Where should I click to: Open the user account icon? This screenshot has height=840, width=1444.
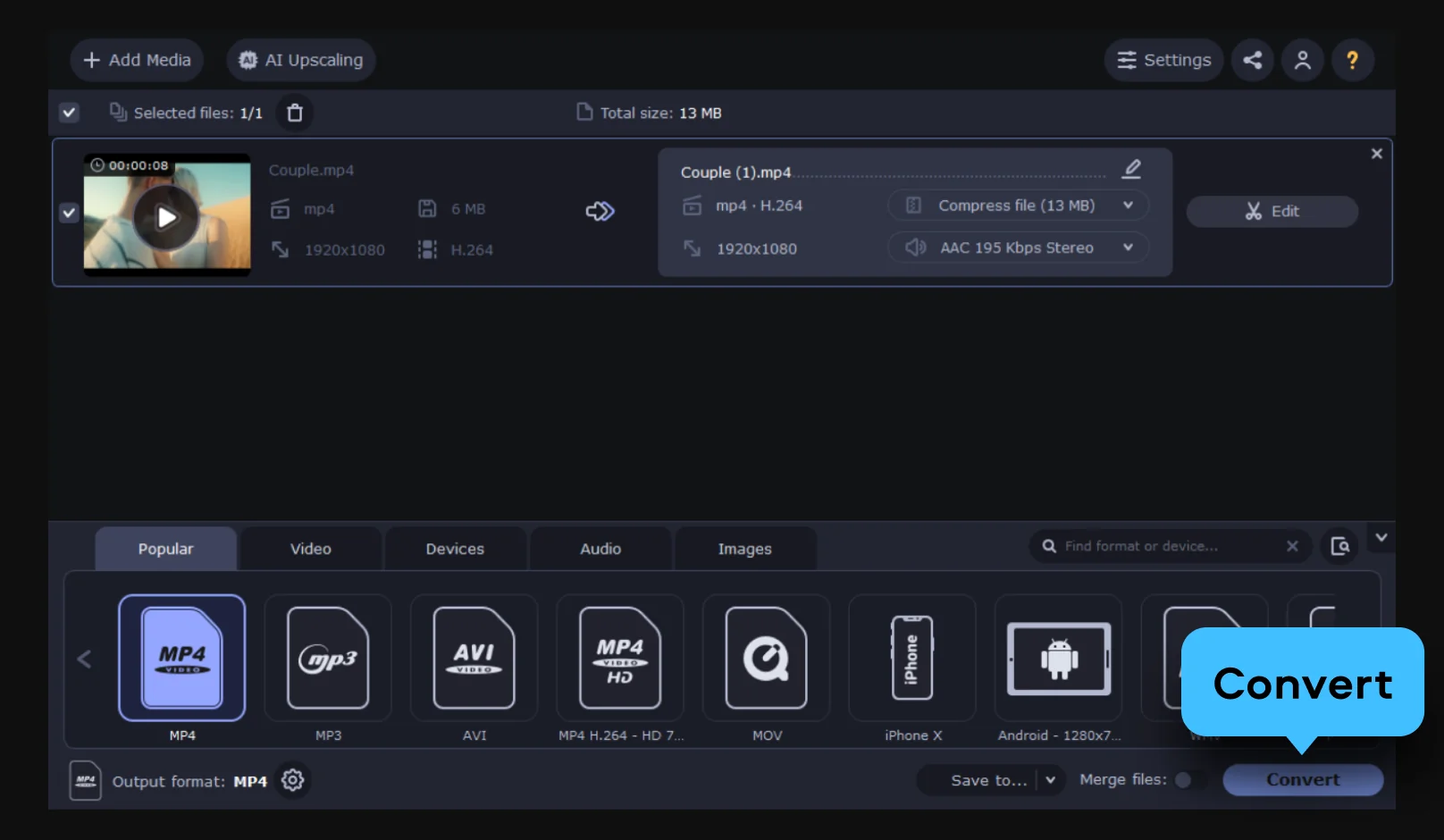(1303, 60)
